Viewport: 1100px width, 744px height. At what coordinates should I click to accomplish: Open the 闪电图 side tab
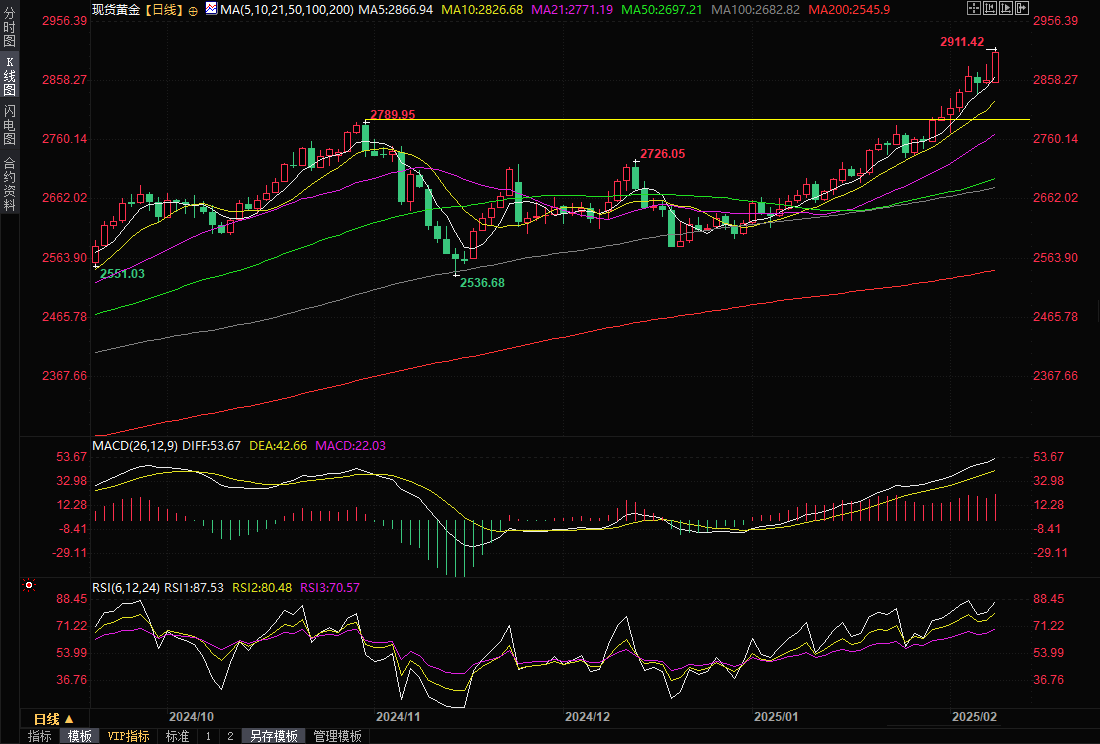[x=9, y=125]
